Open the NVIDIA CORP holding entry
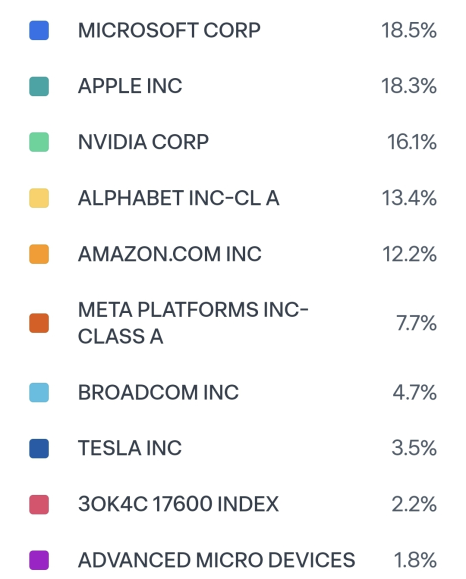466x579 pixels. click(x=143, y=142)
